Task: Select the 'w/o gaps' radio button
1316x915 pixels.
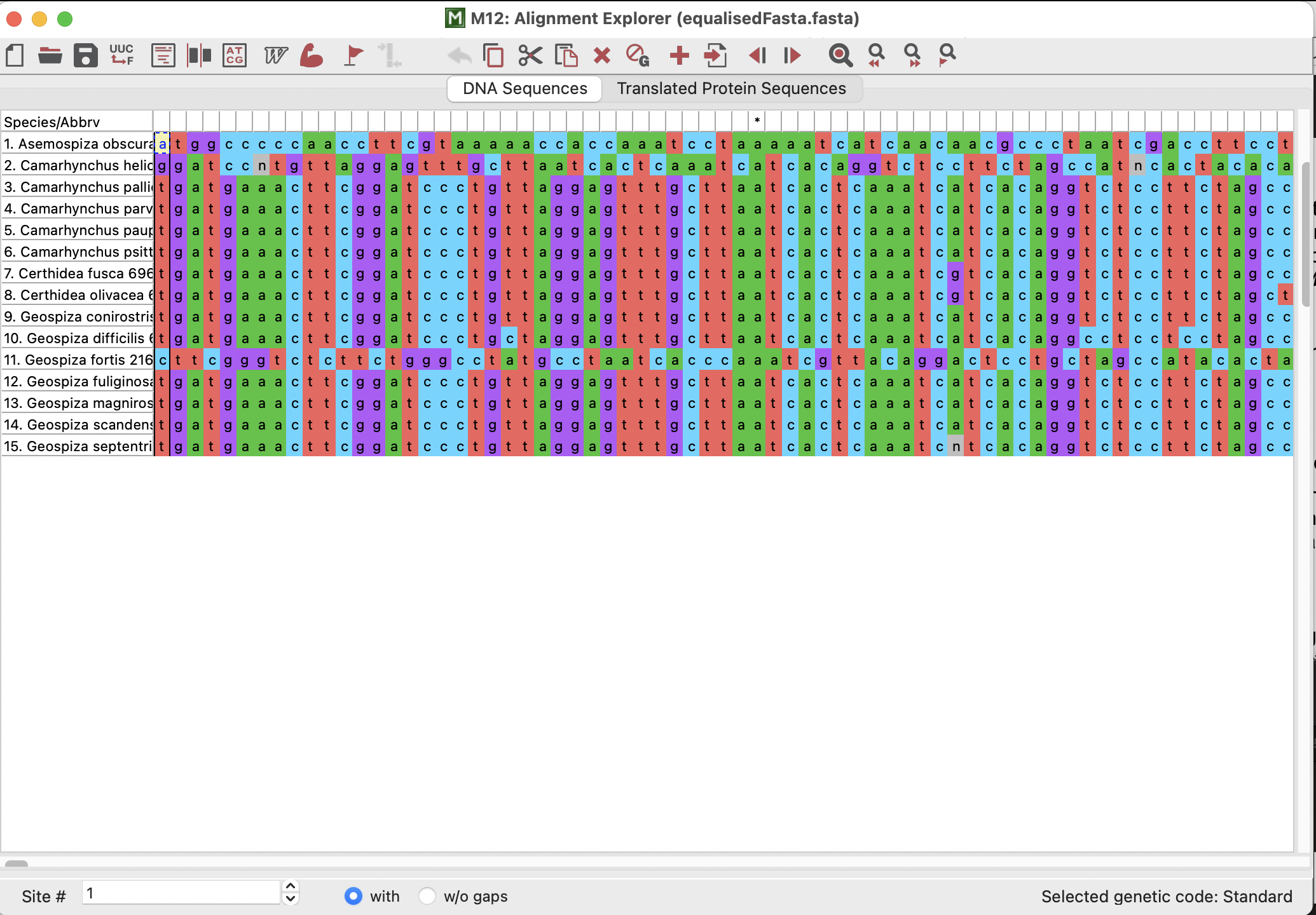Action: coord(427,896)
